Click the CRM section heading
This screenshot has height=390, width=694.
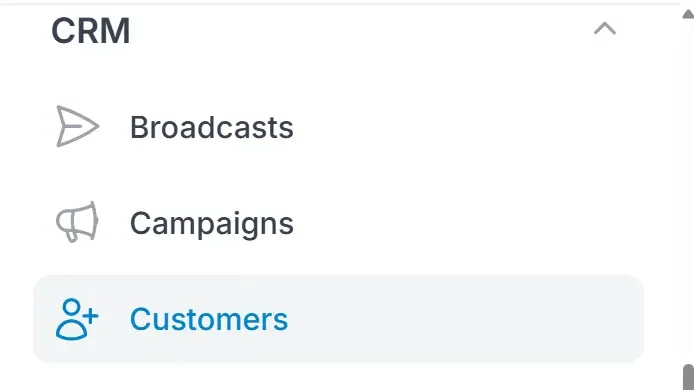[91, 30]
